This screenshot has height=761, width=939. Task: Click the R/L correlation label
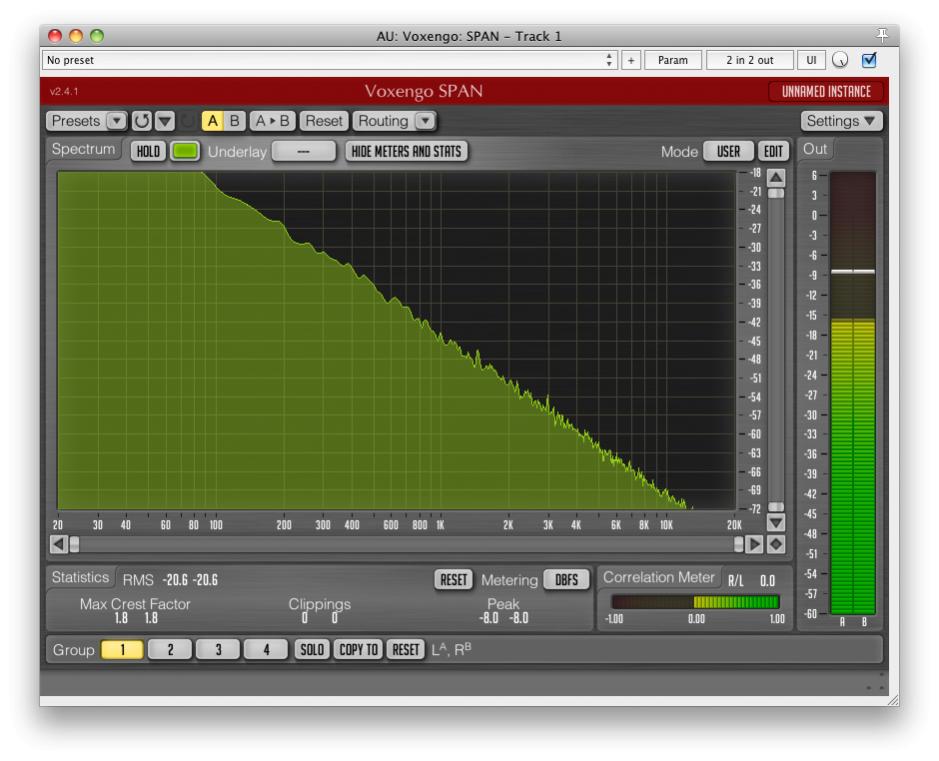tap(735, 581)
